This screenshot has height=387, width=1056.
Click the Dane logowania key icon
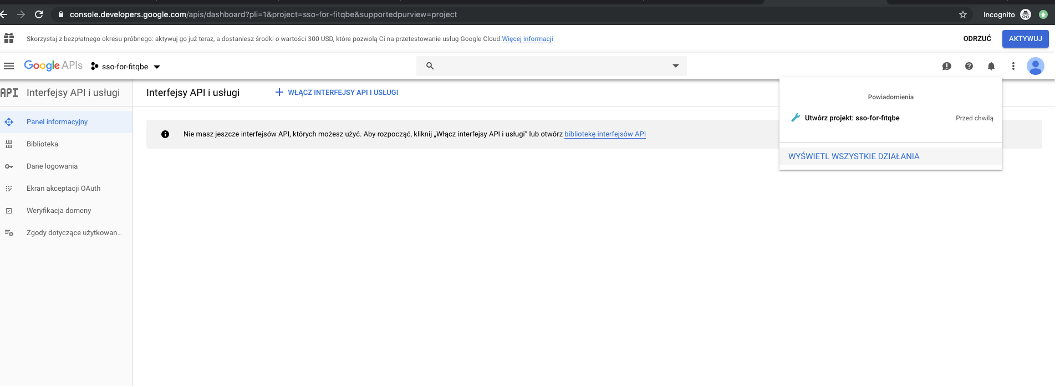tap(9, 166)
